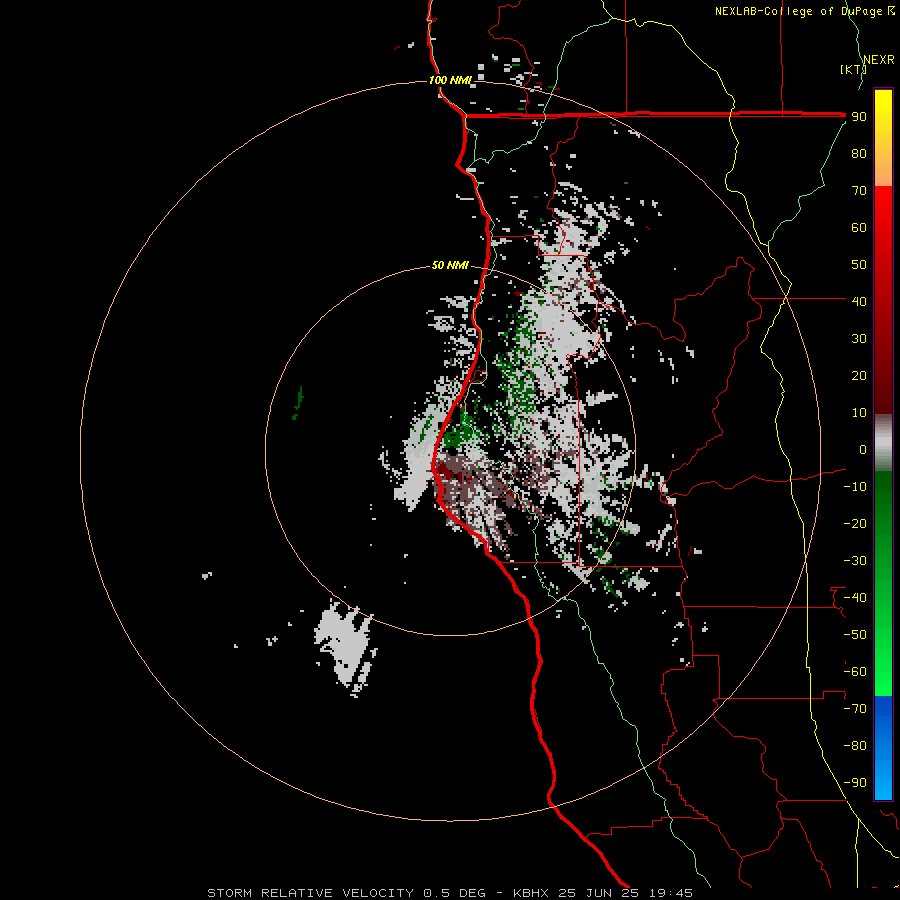The image size is (900, 900).
Task: Click the -20 value on the velocity scale
Action: [855, 523]
